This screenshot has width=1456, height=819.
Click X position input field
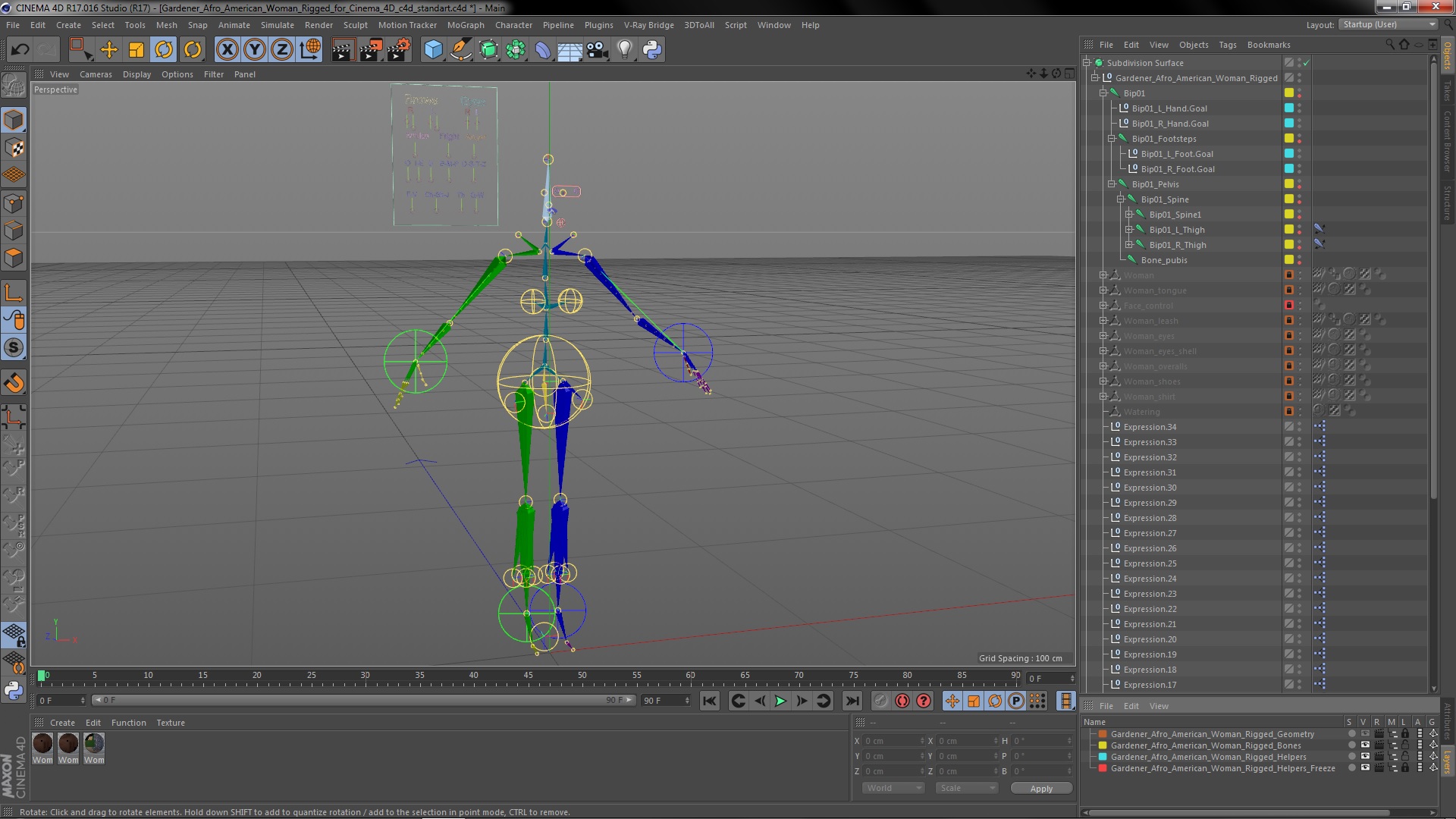[x=893, y=741]
